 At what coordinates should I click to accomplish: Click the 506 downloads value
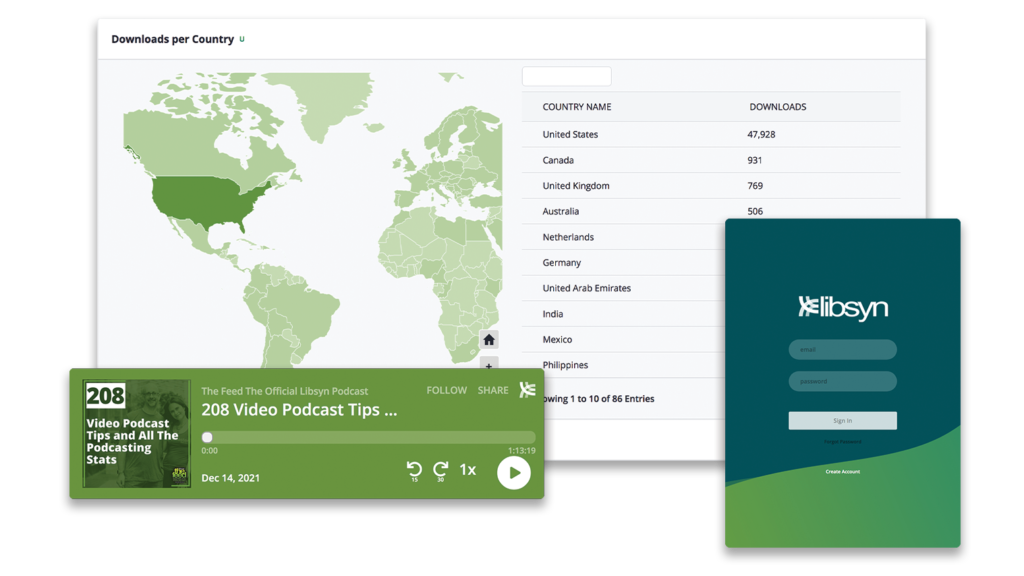755,211
